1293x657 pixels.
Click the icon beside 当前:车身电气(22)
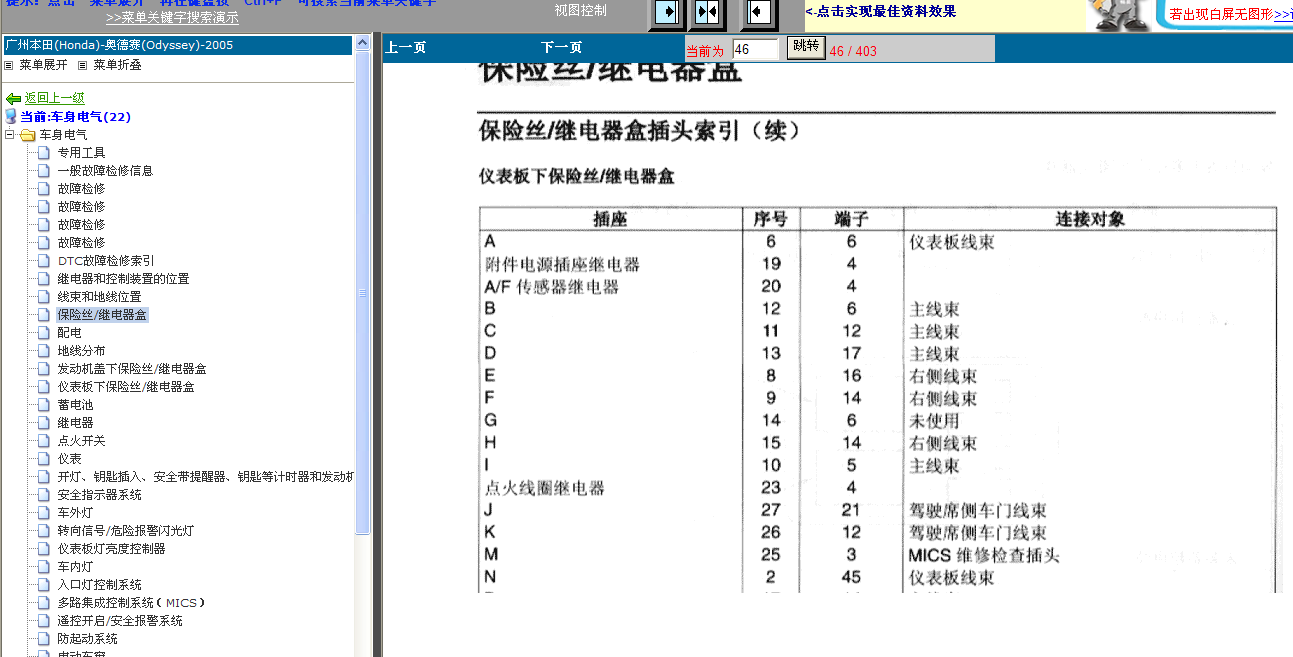click(11, 117)
